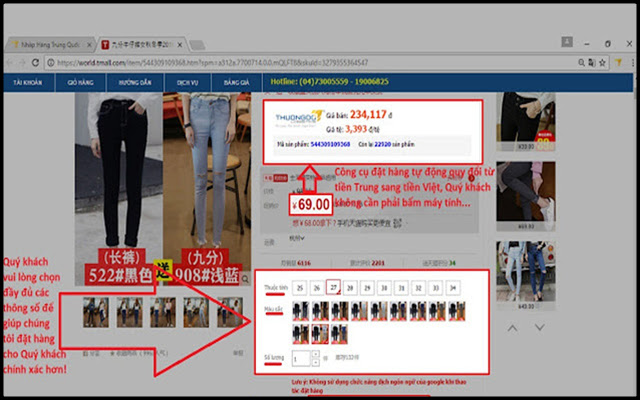Open the BẢNG GIÁ menu
The image size is (640, 400).
[237, 82]
